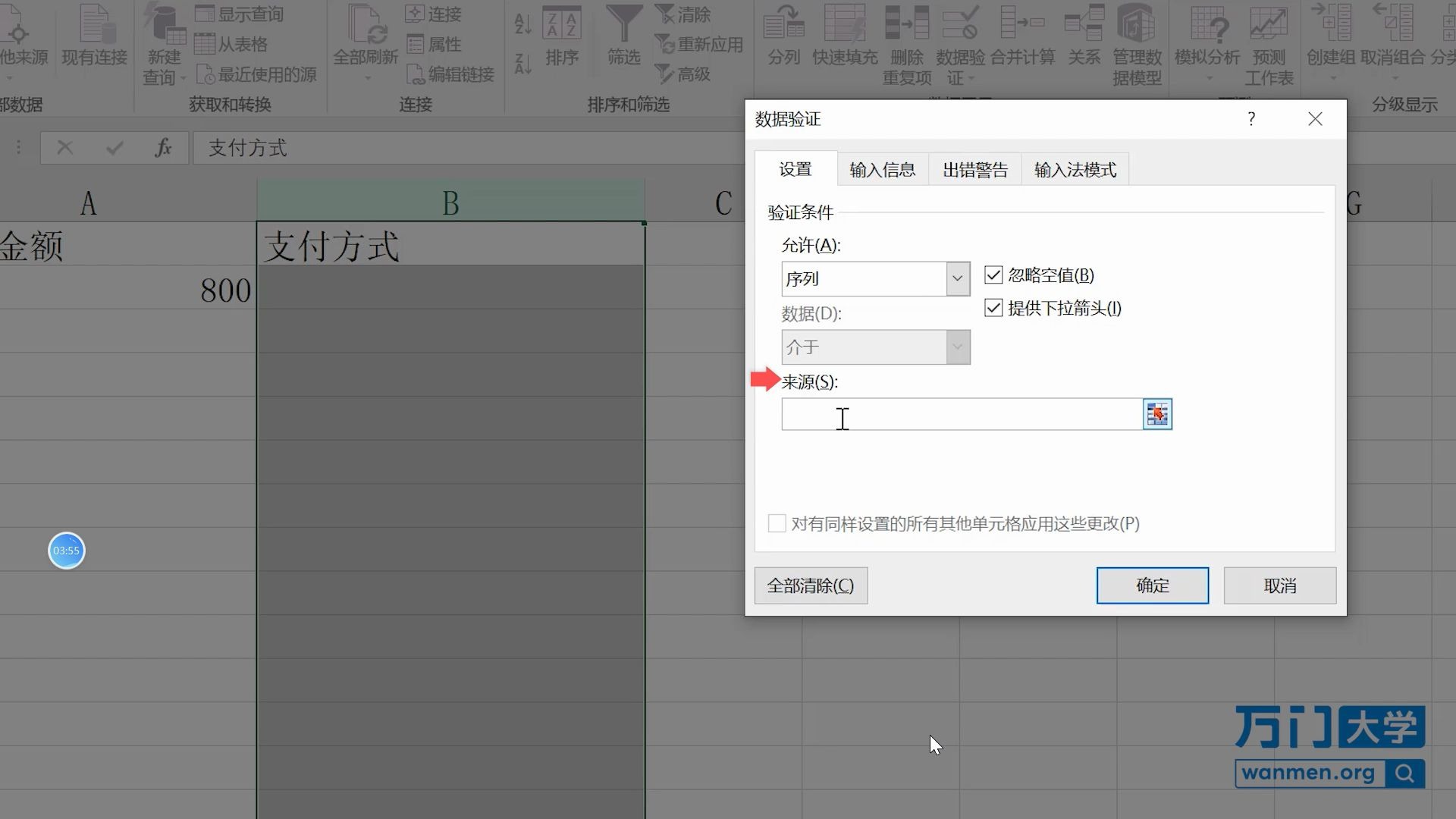
Task: Switch to the 出错警告 tab
Action: (x=976, y=169)
